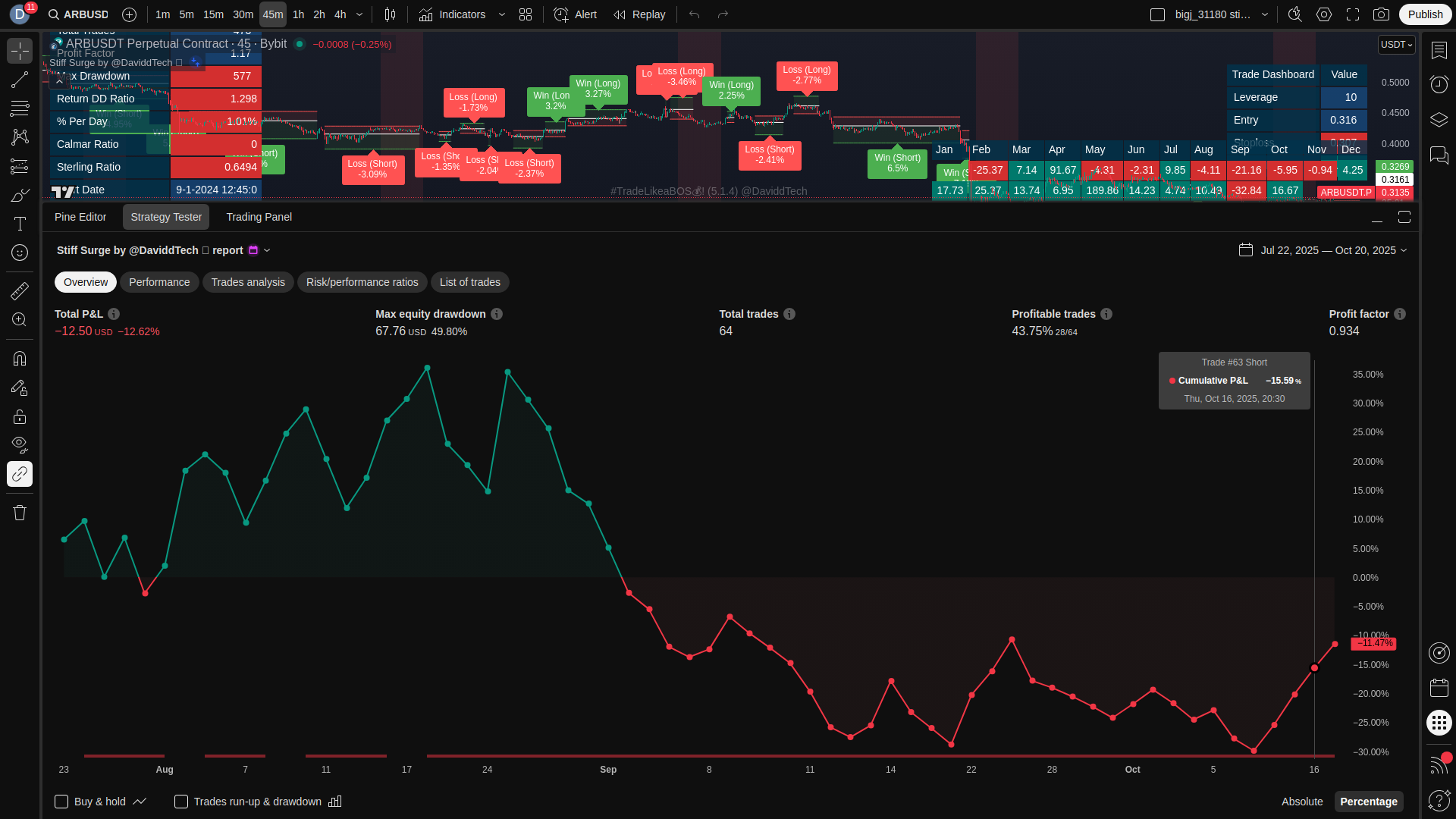Select the 1h timeframe

click(298, 14)
